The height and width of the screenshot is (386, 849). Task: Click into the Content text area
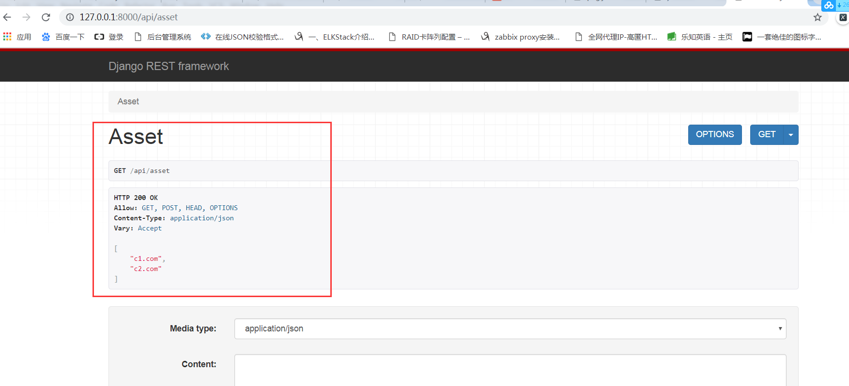(x=510, y=370)
